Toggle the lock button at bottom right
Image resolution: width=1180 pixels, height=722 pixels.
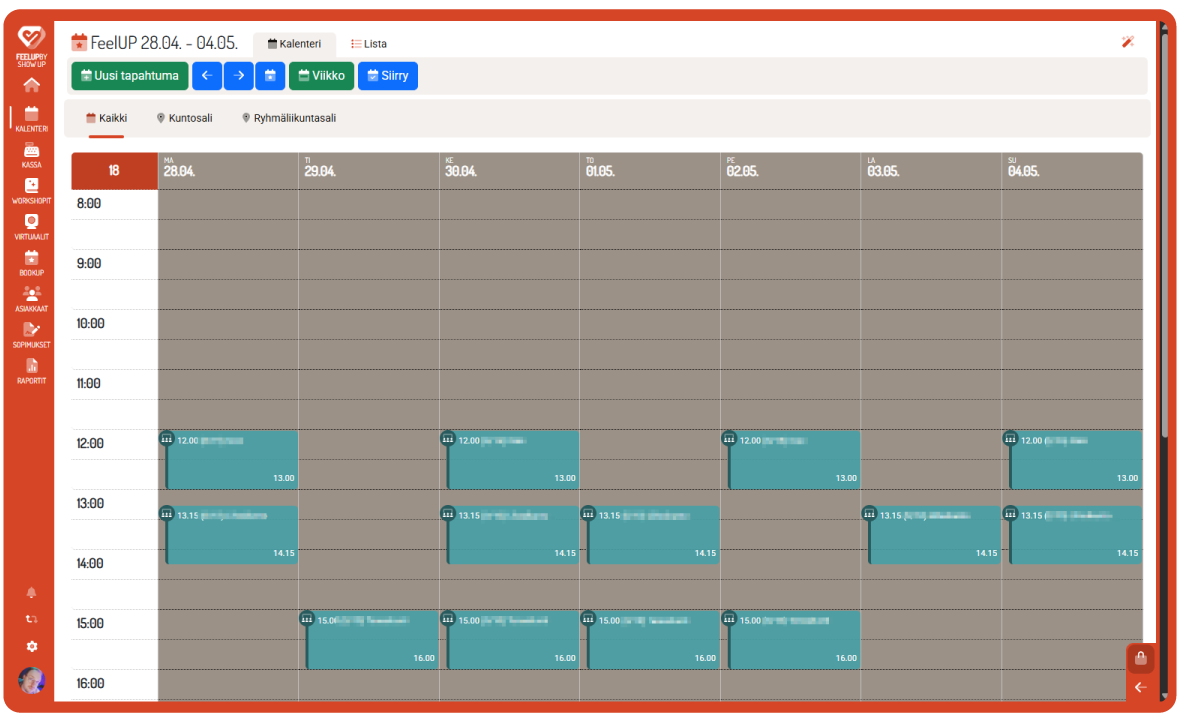(1140, 658)
